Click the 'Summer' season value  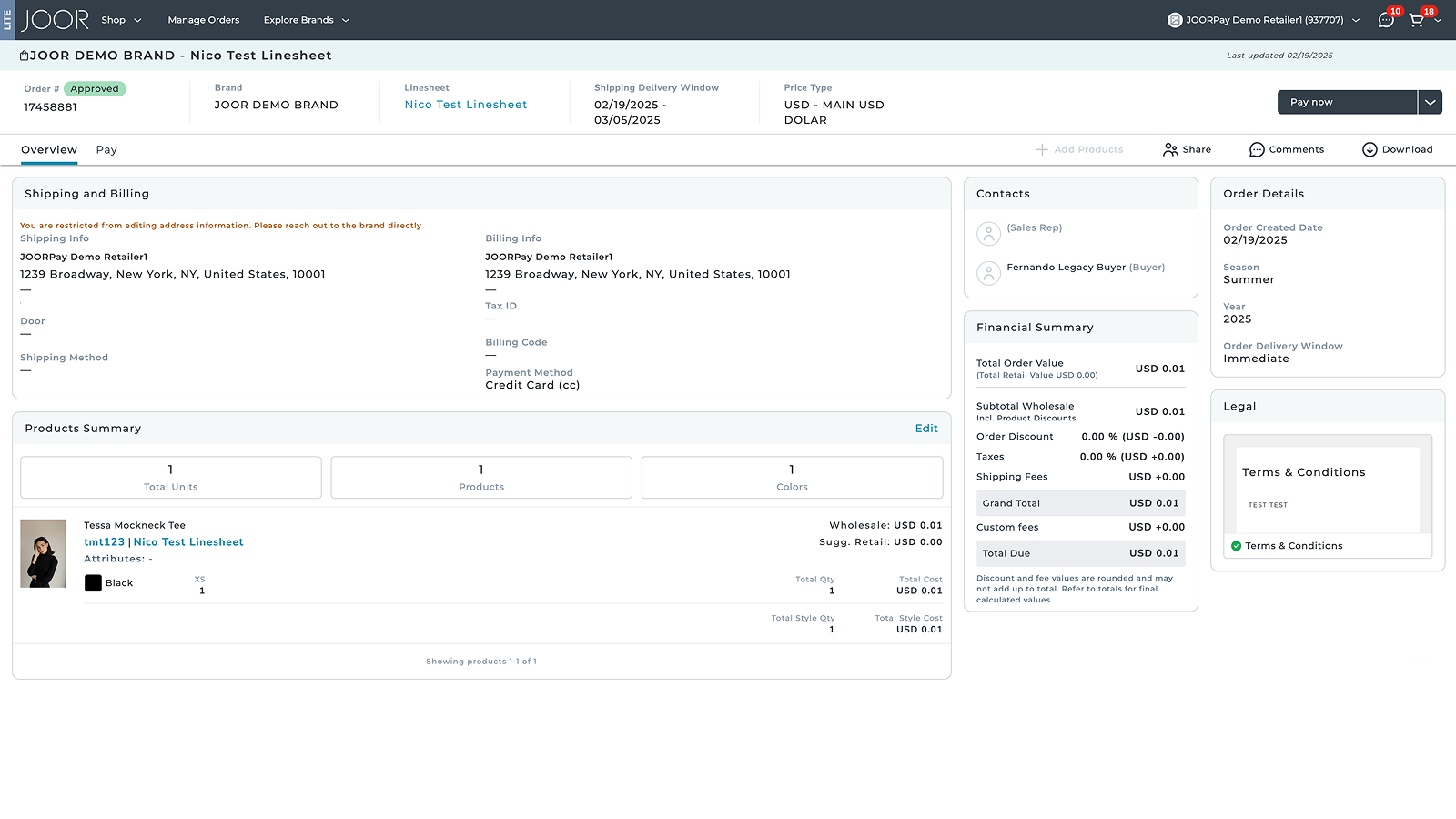(1249, 280)
